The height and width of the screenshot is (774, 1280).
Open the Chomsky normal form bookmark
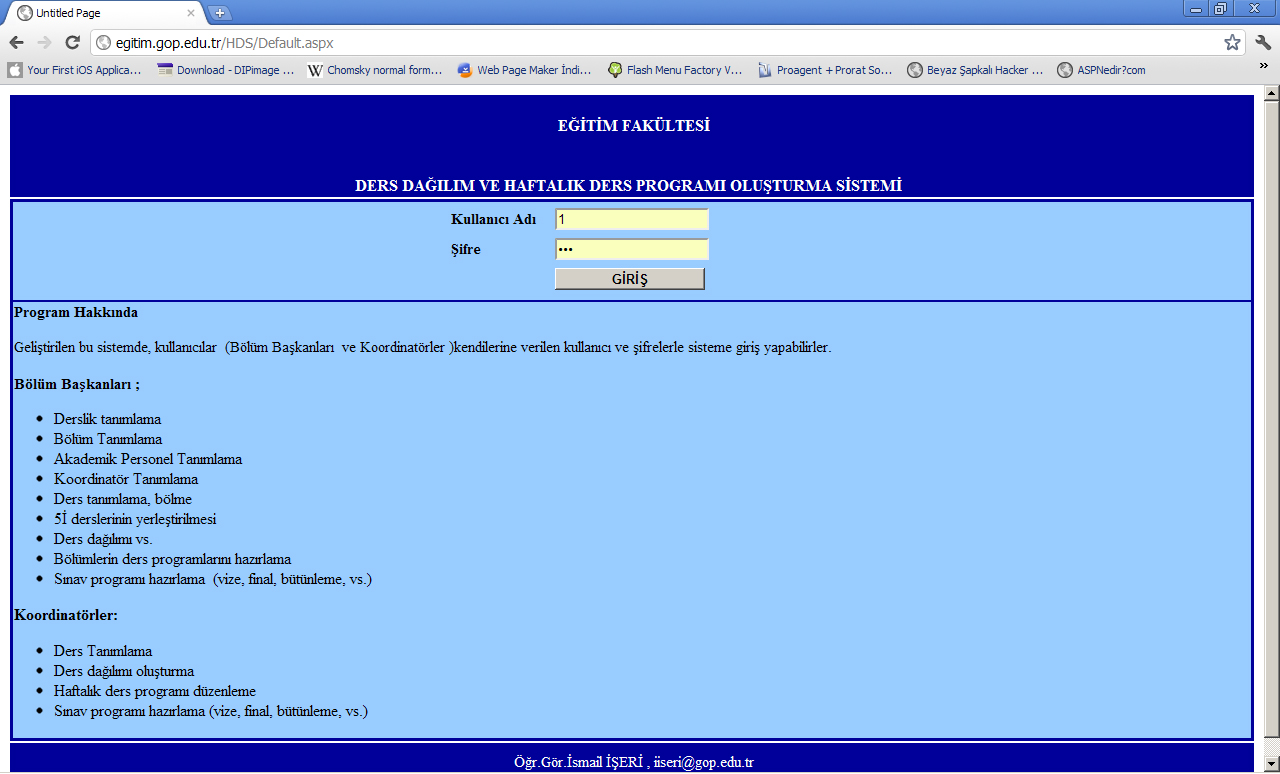[375, 70]
